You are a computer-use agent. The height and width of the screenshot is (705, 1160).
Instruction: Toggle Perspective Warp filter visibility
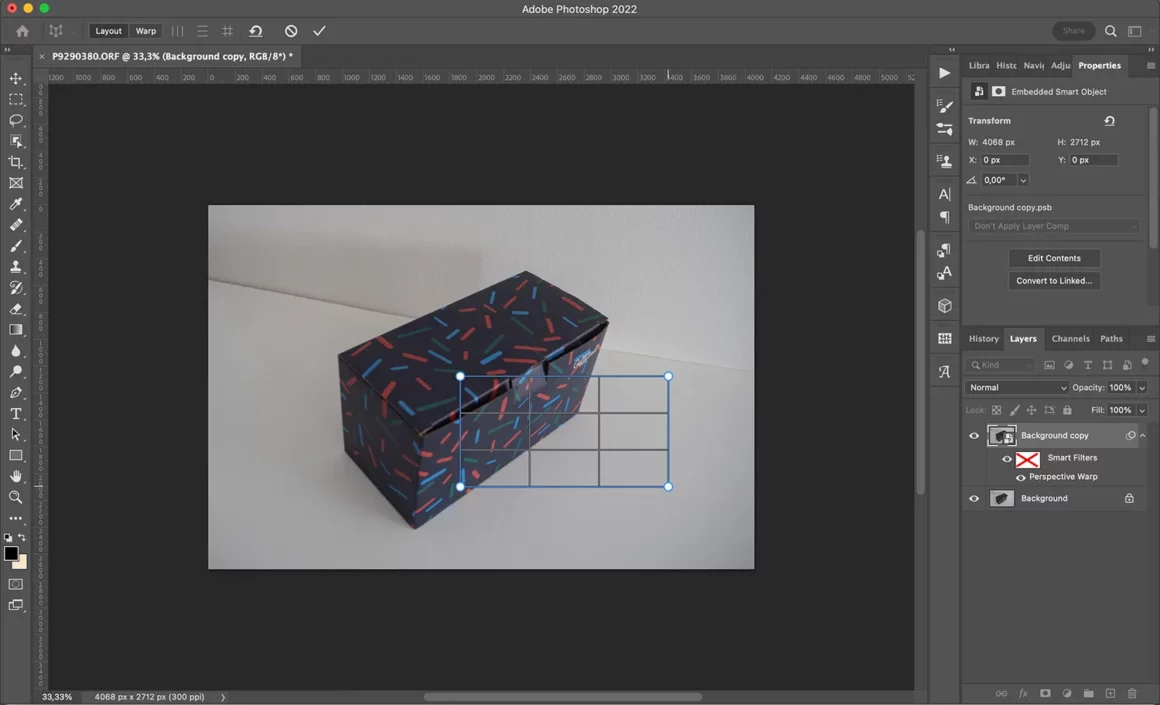pos(1021,478)
